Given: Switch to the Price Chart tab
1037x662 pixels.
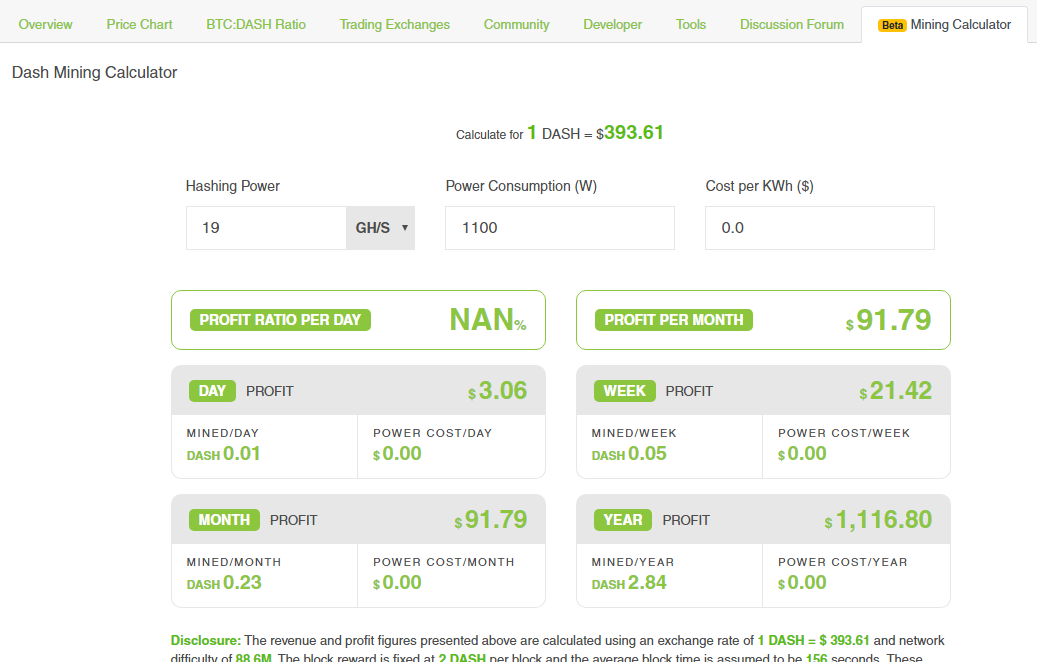Looking at the screenshot, I should tap(139, 24).
